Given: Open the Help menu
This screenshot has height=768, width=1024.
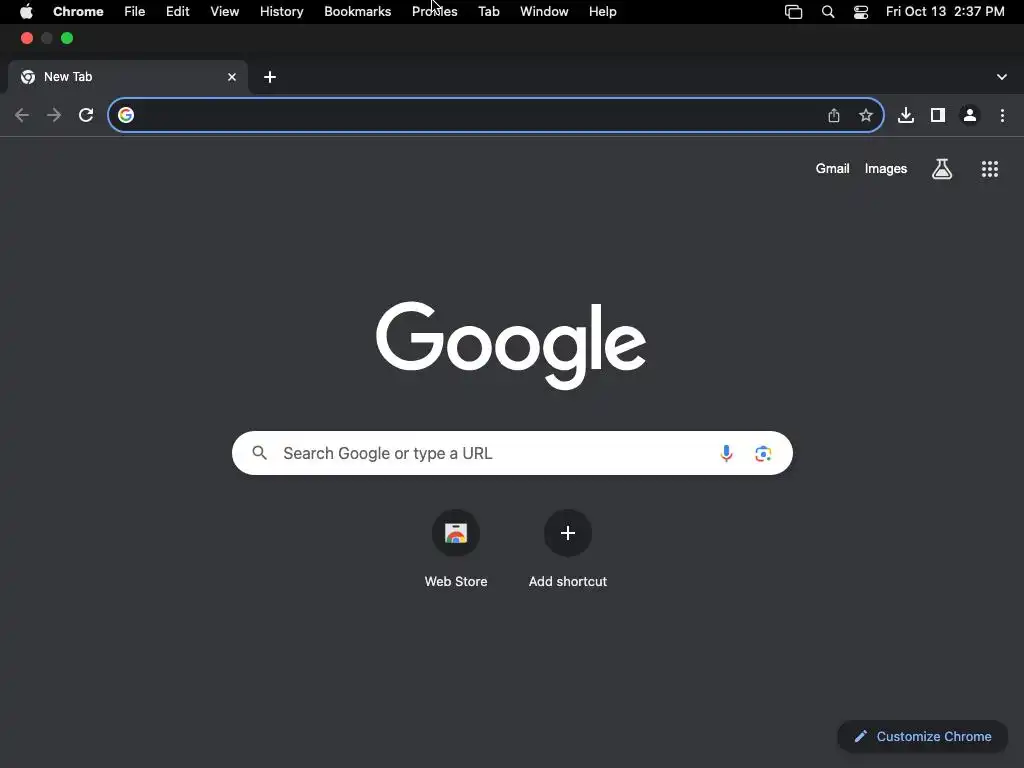Looking at the screenshot, I should pos(603,12).
